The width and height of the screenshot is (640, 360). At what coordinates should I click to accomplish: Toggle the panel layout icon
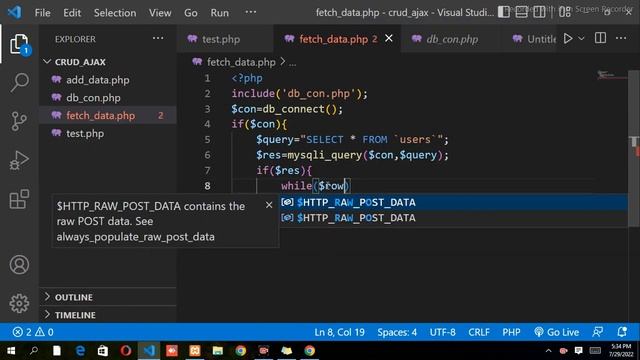coord(521,12)
